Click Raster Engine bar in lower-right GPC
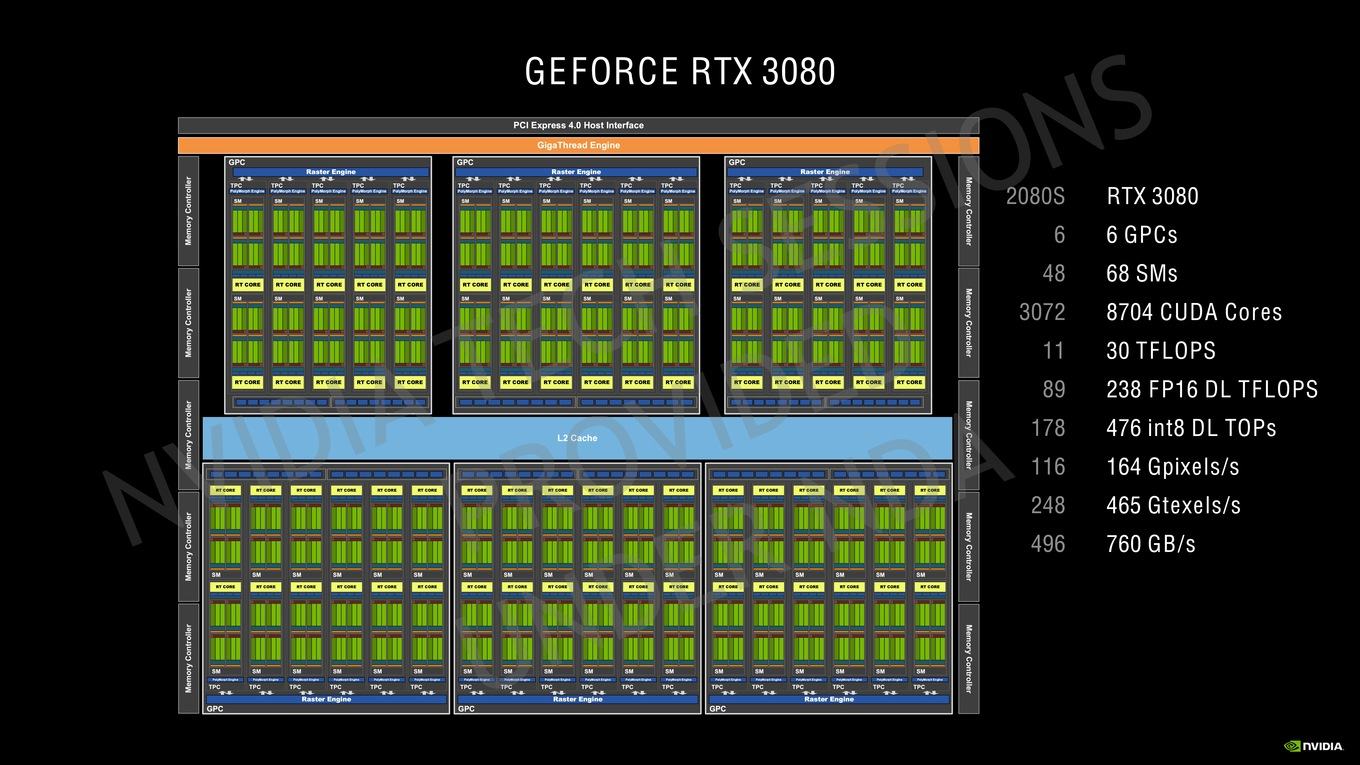The width and height of the screenshot is (1360, 765). (x=829, y=699)
